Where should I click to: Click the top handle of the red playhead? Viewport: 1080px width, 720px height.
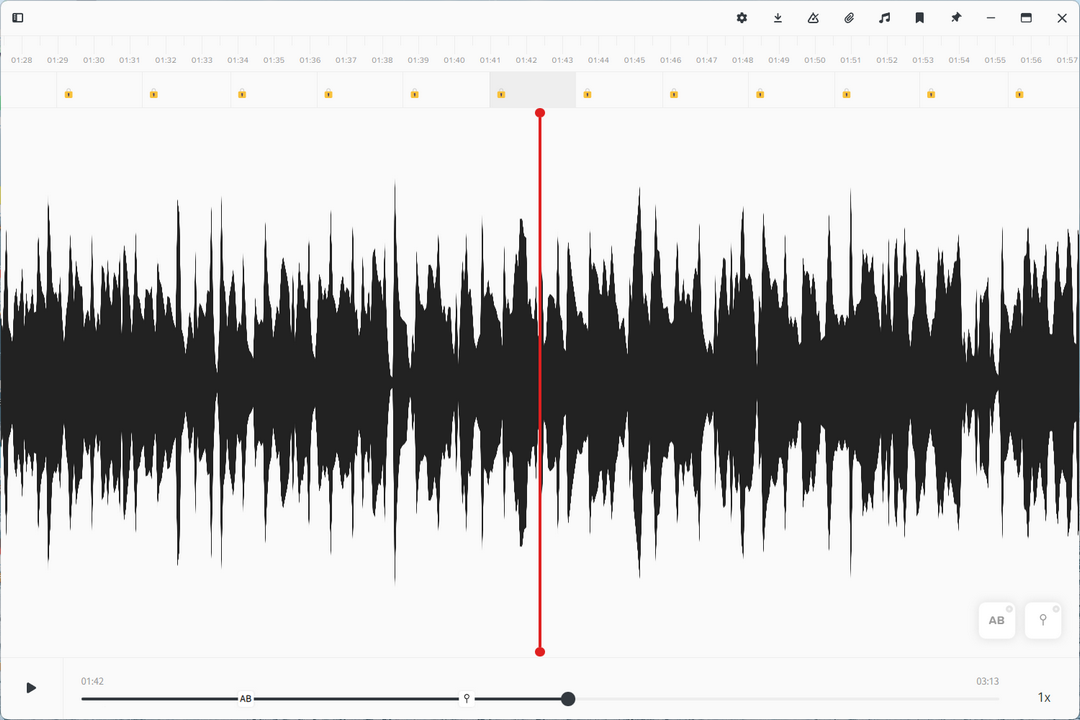[540, 113]
